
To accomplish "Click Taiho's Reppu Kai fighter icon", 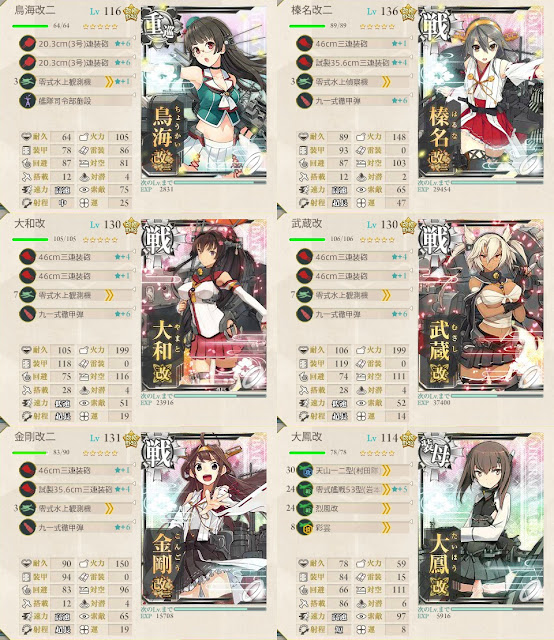I will (x=304, y=508).
